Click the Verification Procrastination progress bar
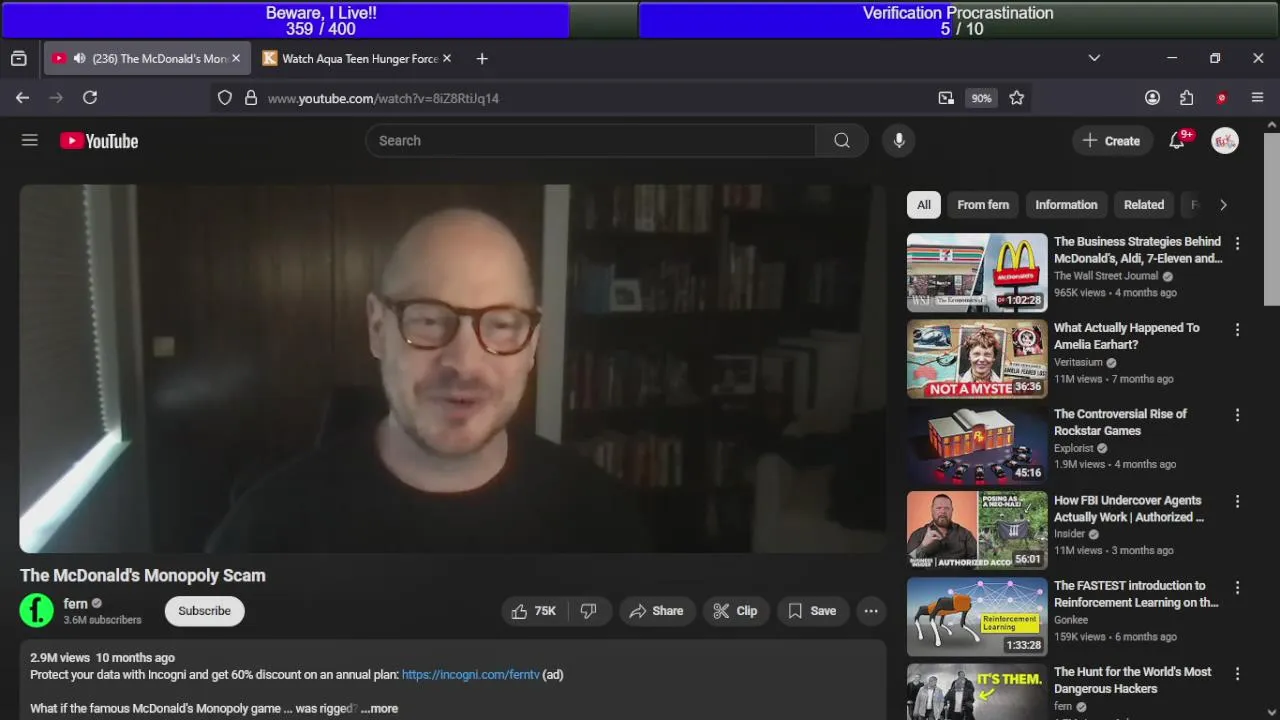 pos(958,20)
